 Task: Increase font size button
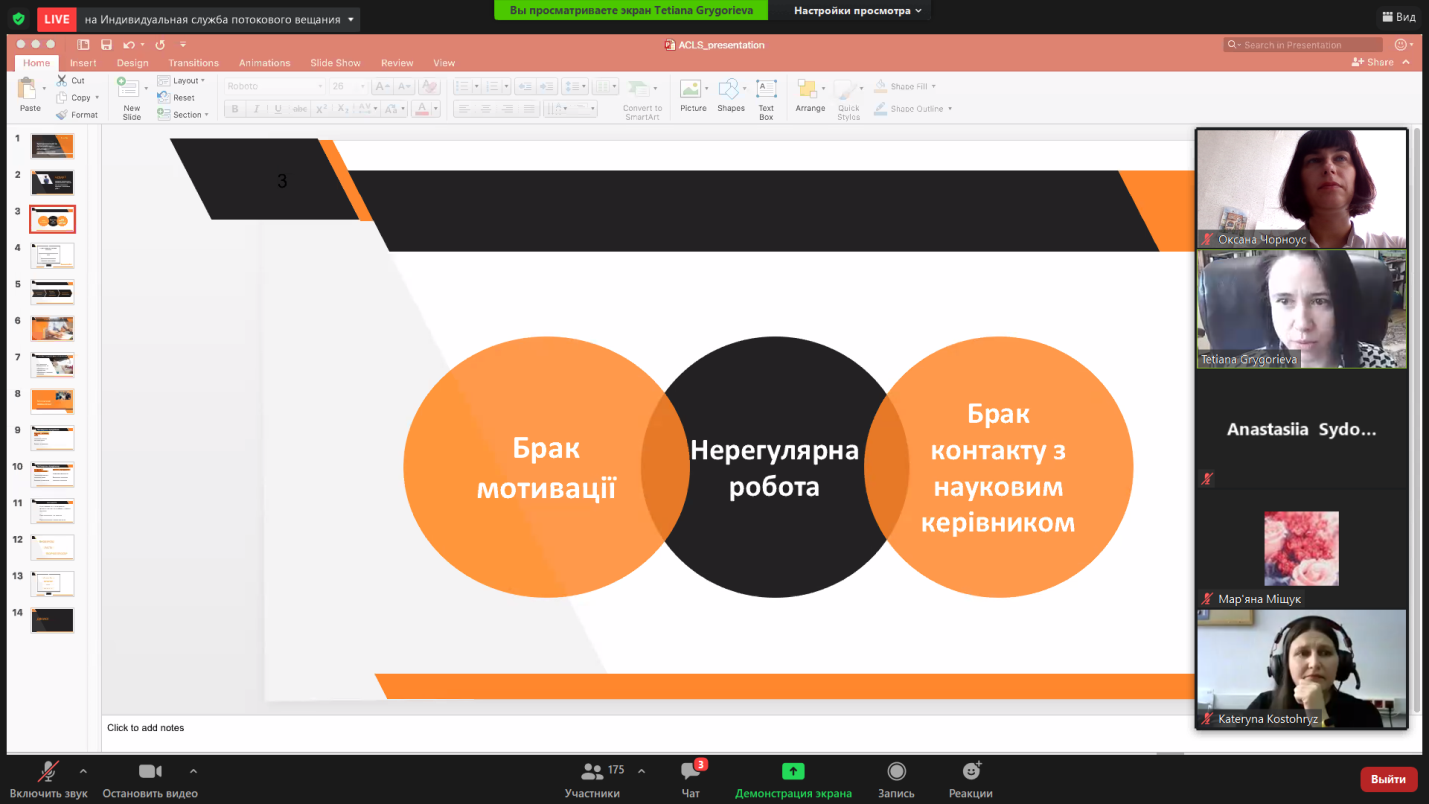pos(381,87)
